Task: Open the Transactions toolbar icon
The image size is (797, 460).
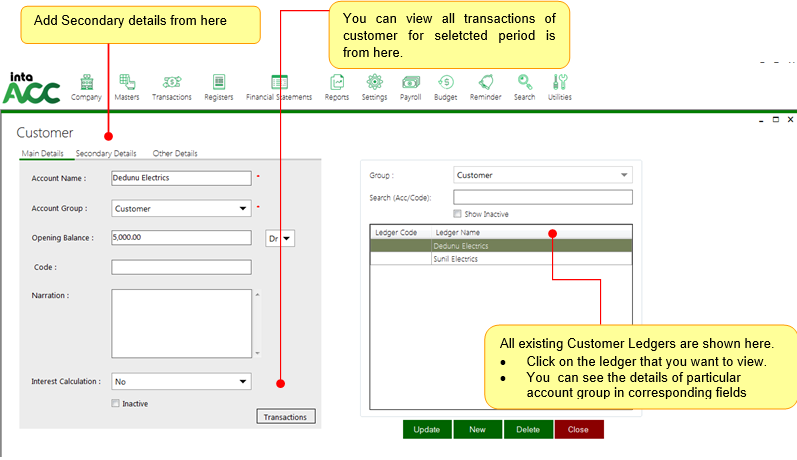Action: pyautogui.click(x=171, y=83)
